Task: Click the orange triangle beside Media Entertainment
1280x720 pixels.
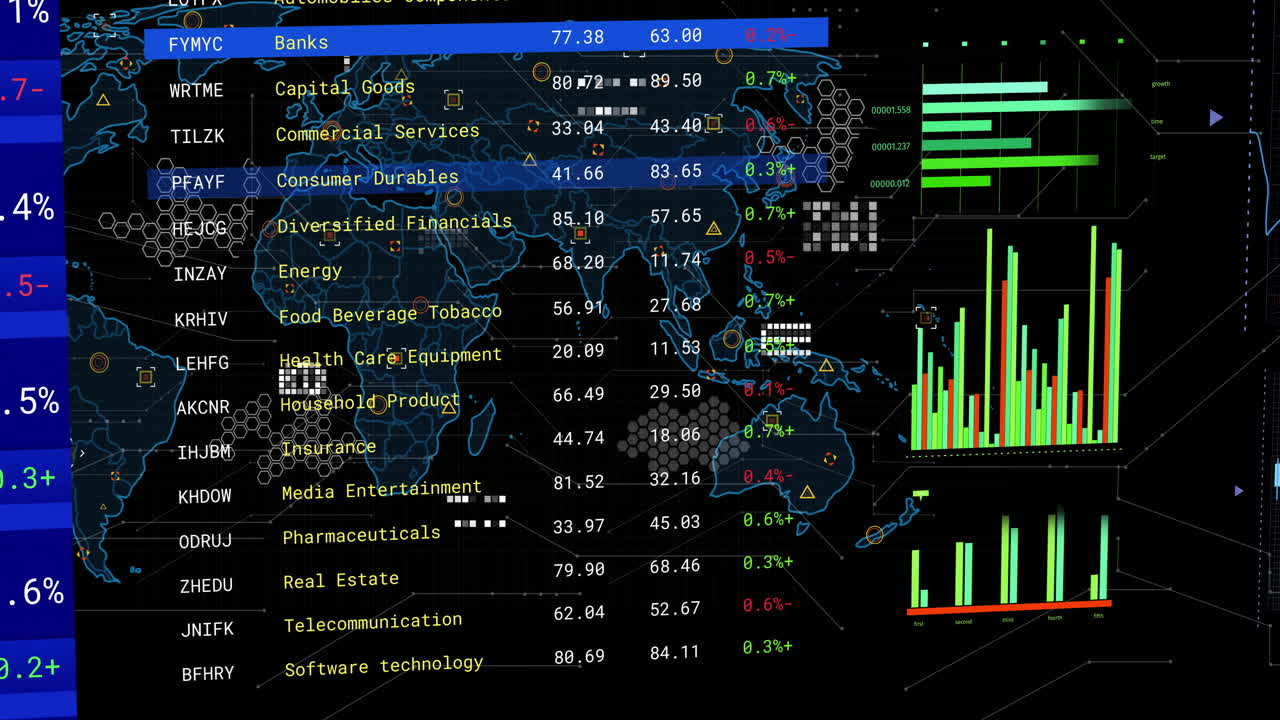Action: click(x=806, y=491)
